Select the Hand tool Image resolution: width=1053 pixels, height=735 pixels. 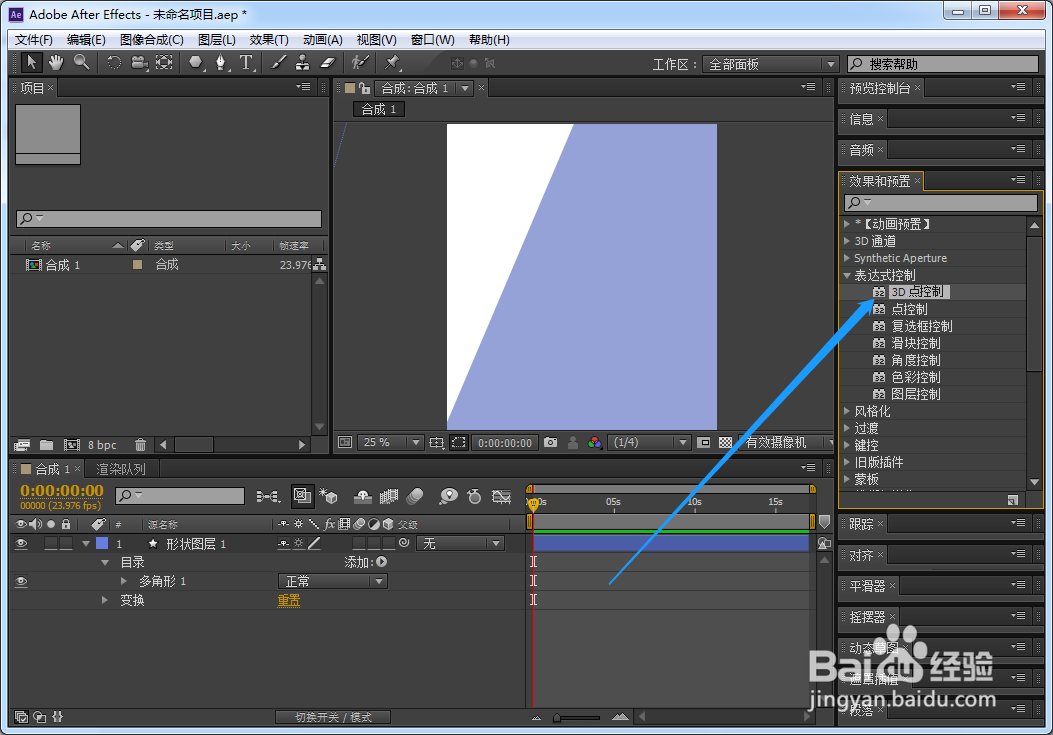tap(56, 63)
